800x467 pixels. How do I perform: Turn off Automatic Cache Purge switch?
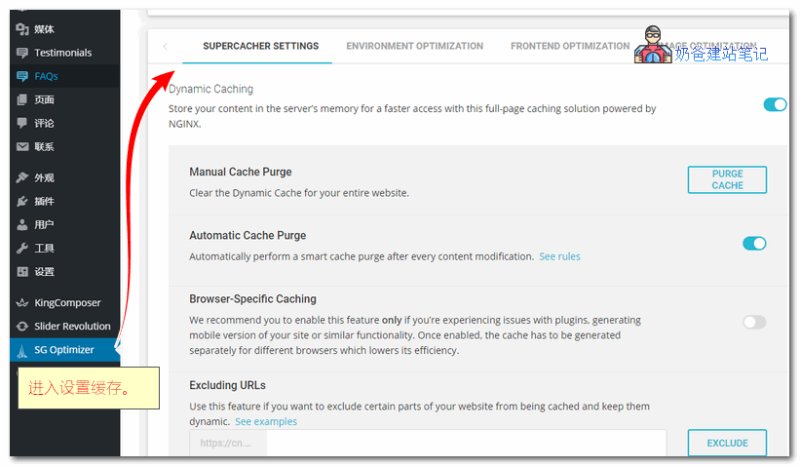coord(754,243)
